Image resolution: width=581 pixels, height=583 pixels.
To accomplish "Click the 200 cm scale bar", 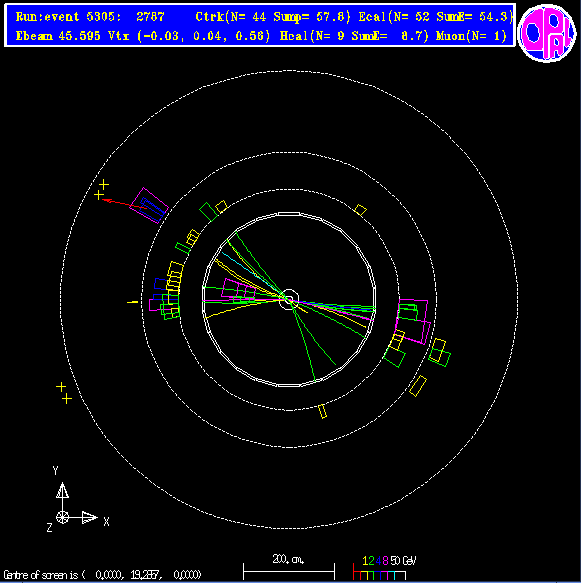I will click(x=289, y=571).
